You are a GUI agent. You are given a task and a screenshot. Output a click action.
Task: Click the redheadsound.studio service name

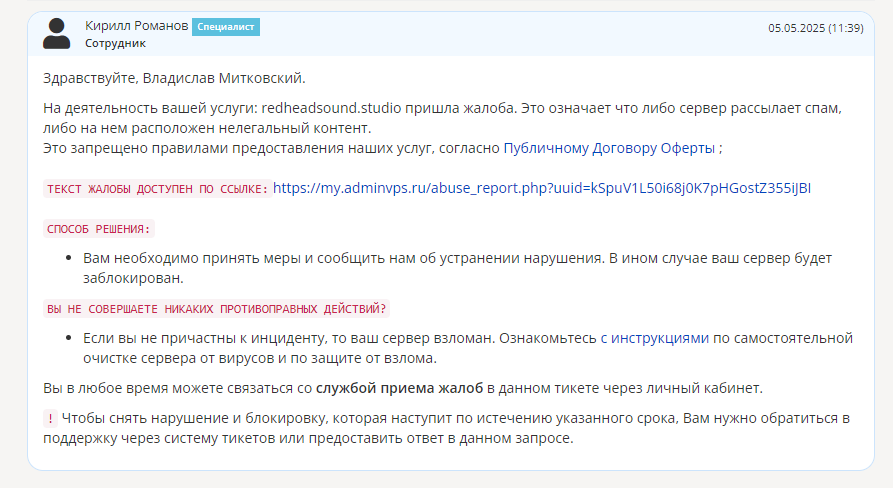tap(331, 108)
